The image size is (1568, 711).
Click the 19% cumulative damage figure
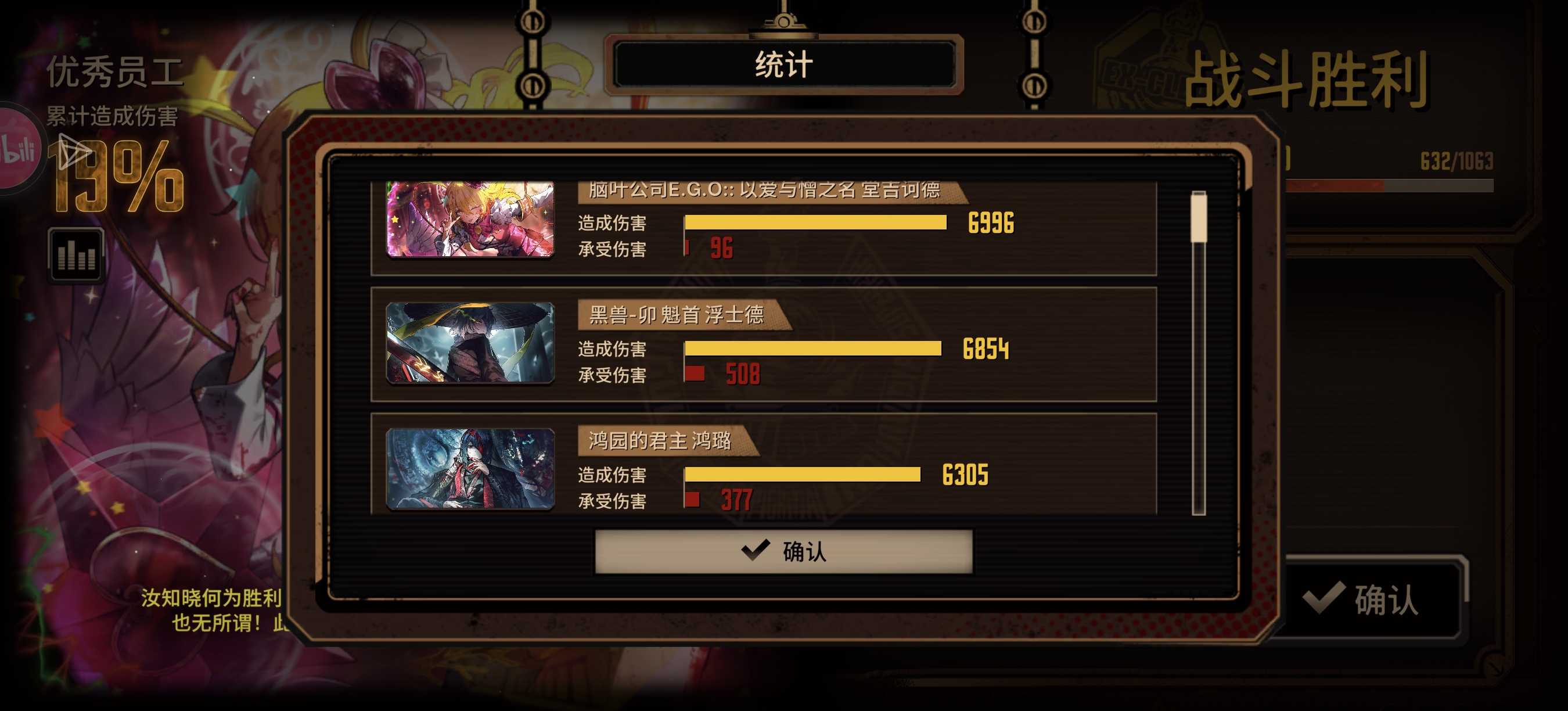[x=119, y=177]
